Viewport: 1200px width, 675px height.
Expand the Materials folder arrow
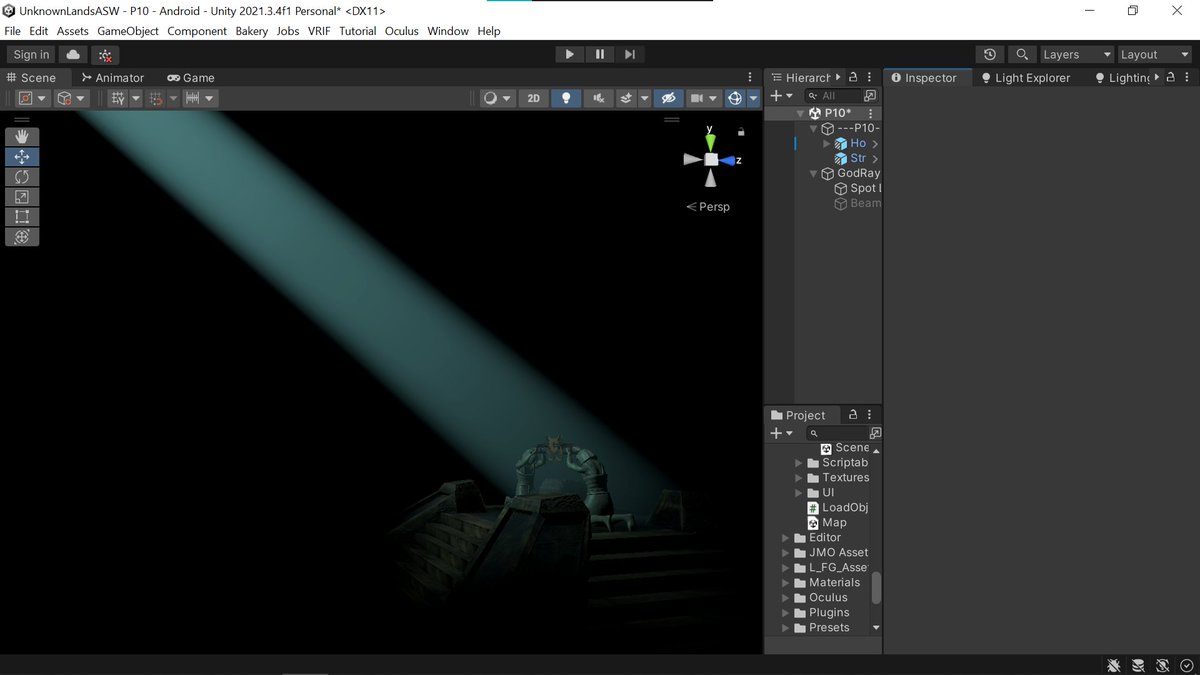786,583
